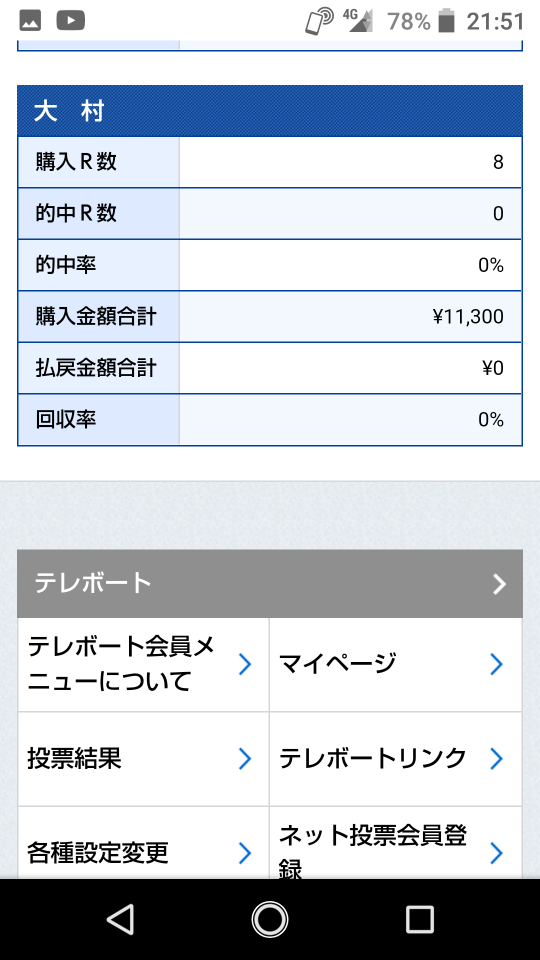The width and height of the screenshot is (540, 960).
Task: Open 各種設定変更 settings entry
Action: [143, 843]
